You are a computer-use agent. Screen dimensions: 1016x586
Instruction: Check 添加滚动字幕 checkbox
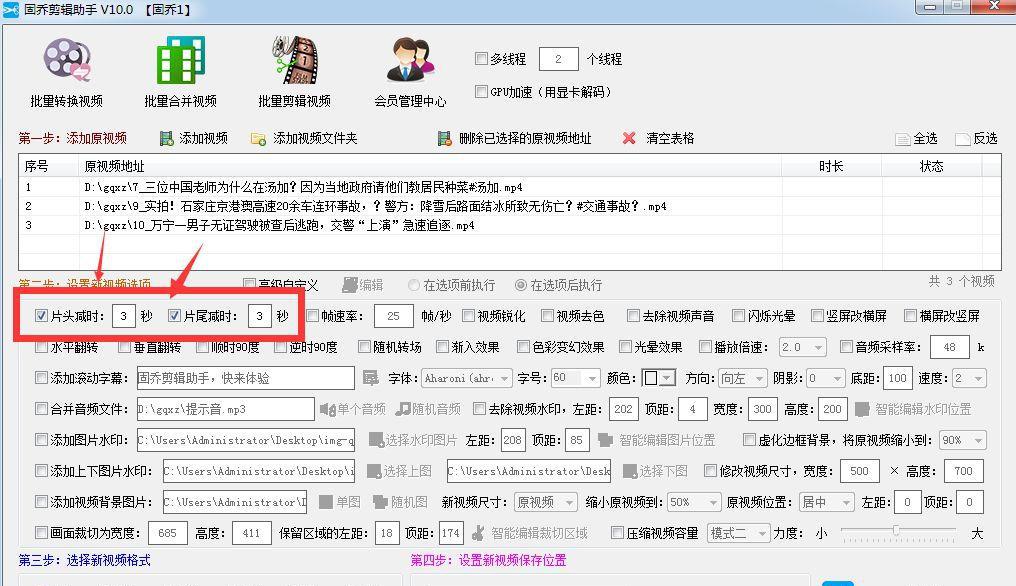point(41,377)
